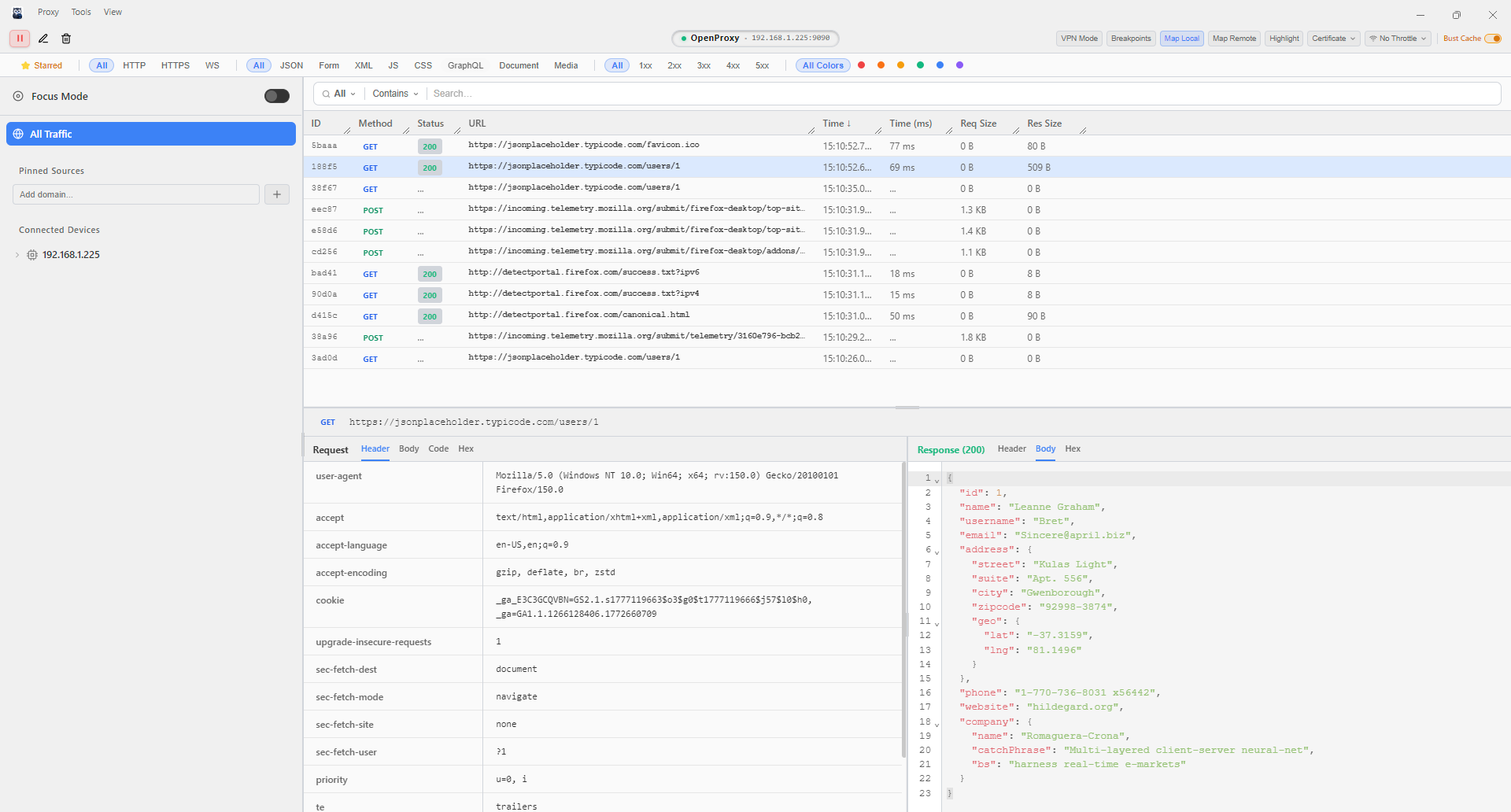
Task: Open the Tools menu
Action: (81, 13)
